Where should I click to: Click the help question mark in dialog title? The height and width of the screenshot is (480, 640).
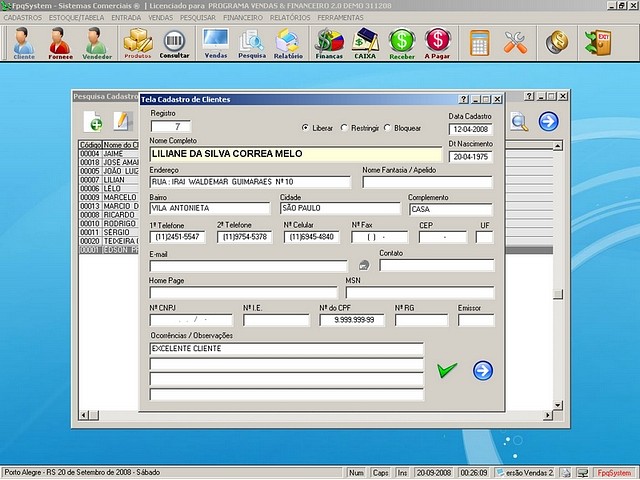[463, 100]
